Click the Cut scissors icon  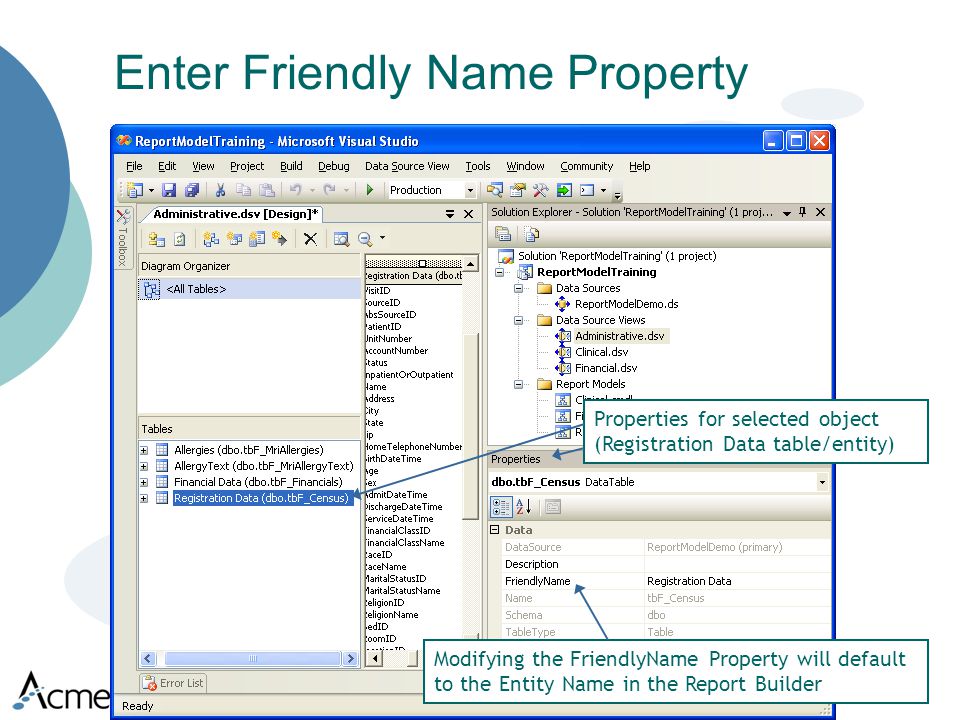point(220,190)
